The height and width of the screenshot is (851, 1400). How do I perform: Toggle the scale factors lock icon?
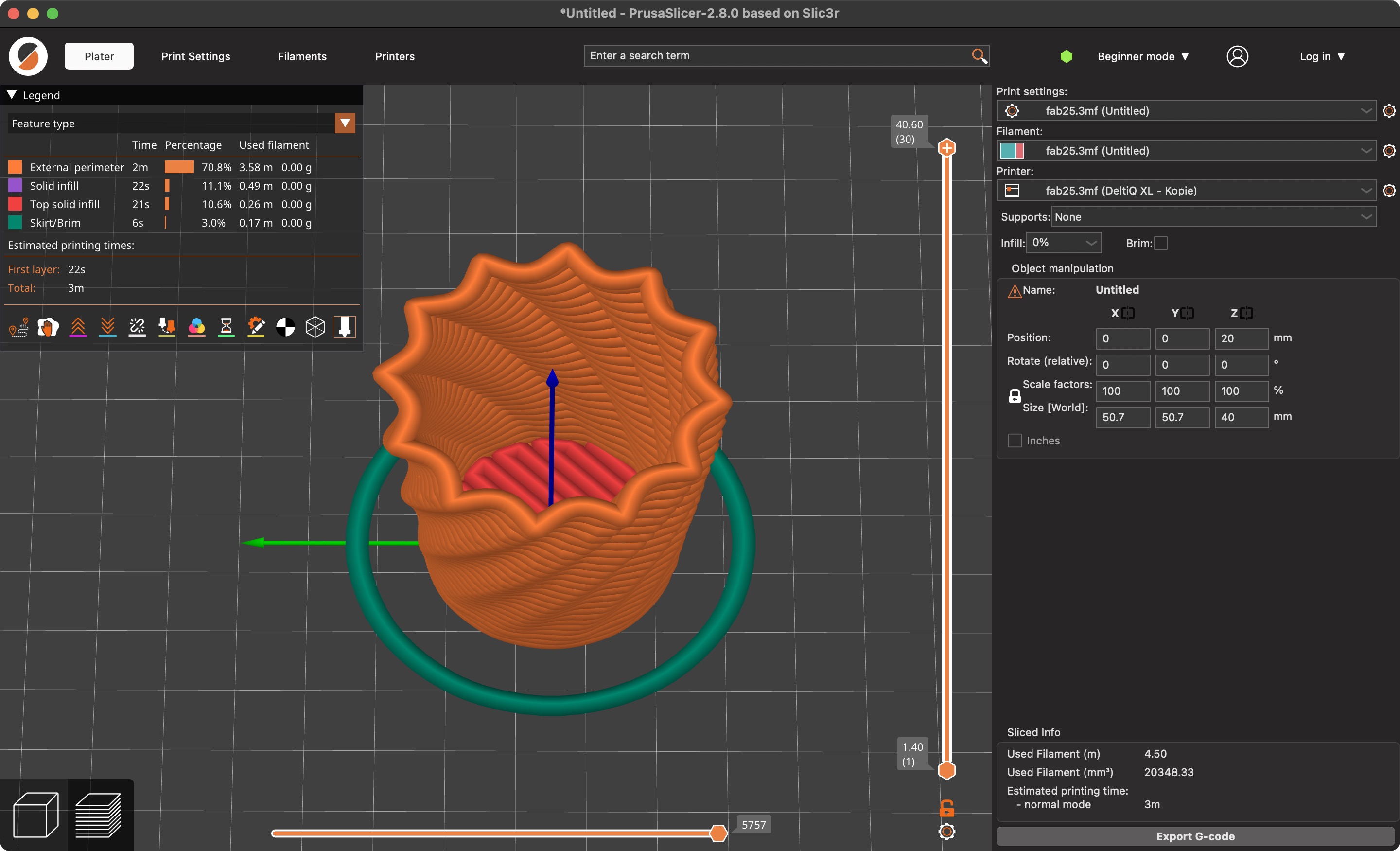coord(1014,396)
